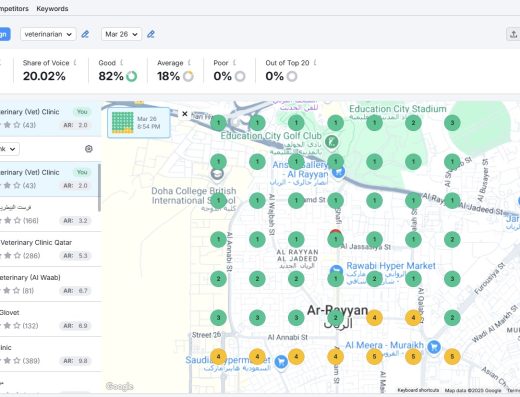This screenshot has height=397, width=520.
Task: Click the Rawabi Hyper Market cart icon
Action: [336, 271]
